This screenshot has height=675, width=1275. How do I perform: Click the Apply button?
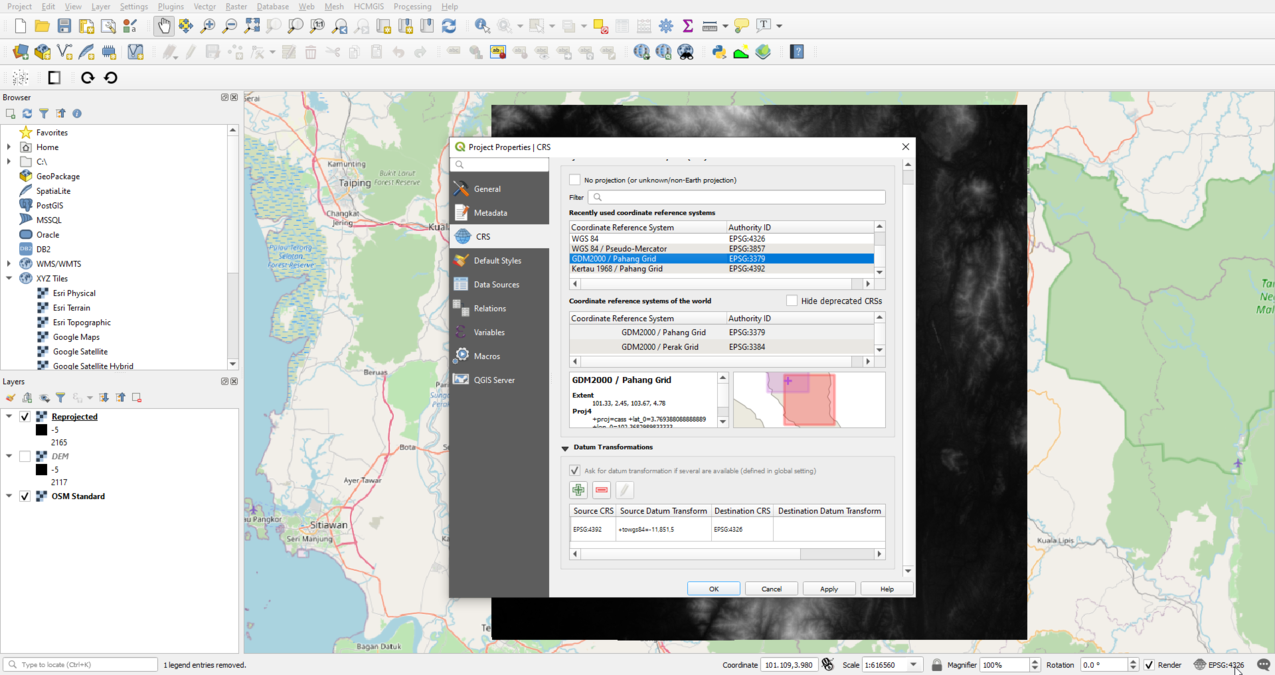[828, 588]
